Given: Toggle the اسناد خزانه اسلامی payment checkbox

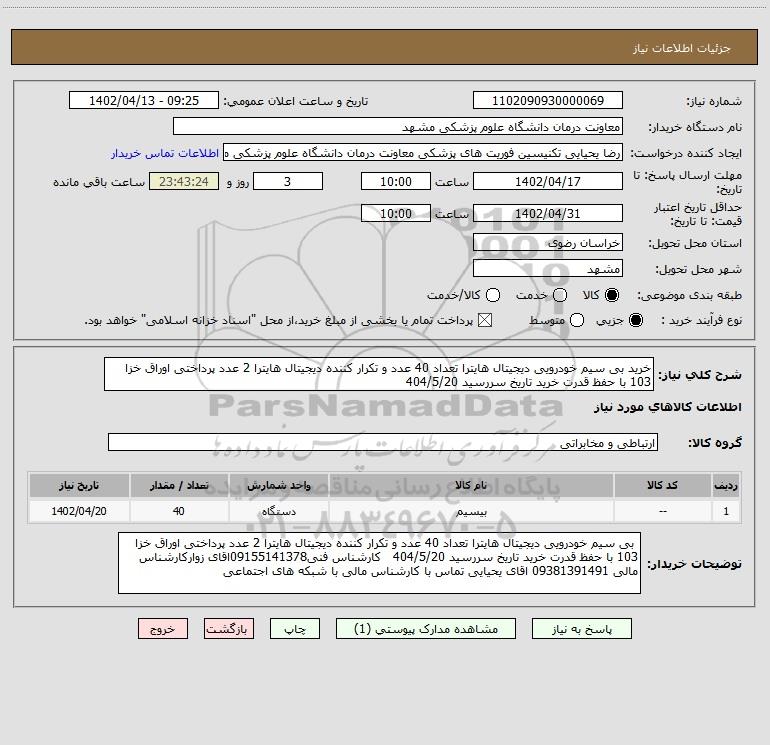Looking at the screenshot, I should 485,320.
